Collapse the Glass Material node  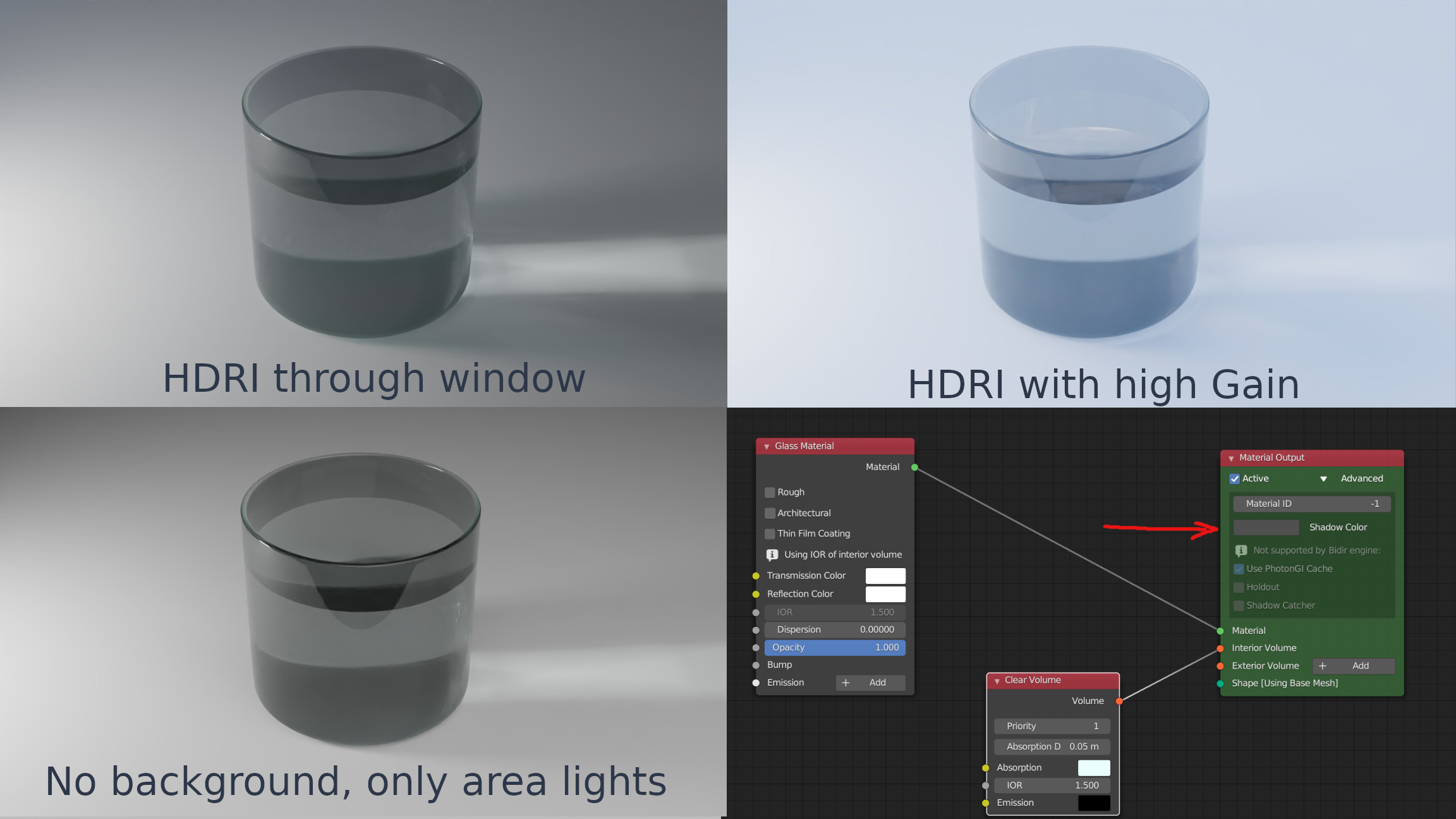pos(767,446)
